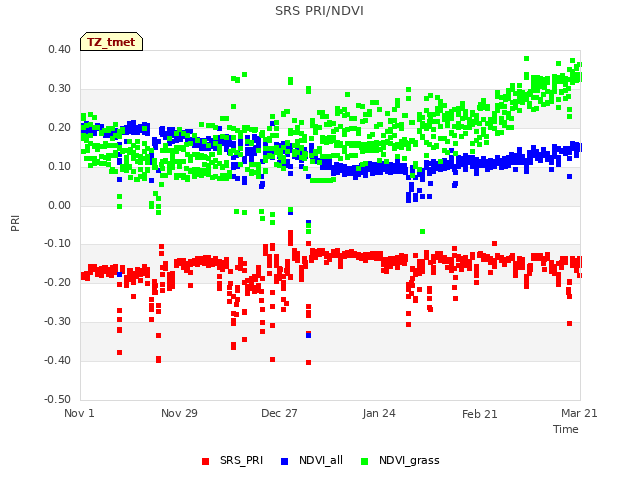Click the Nov 1 axis tick label
Screen dimensions: 640x480
pyautogui.click(x=79, y=413)
